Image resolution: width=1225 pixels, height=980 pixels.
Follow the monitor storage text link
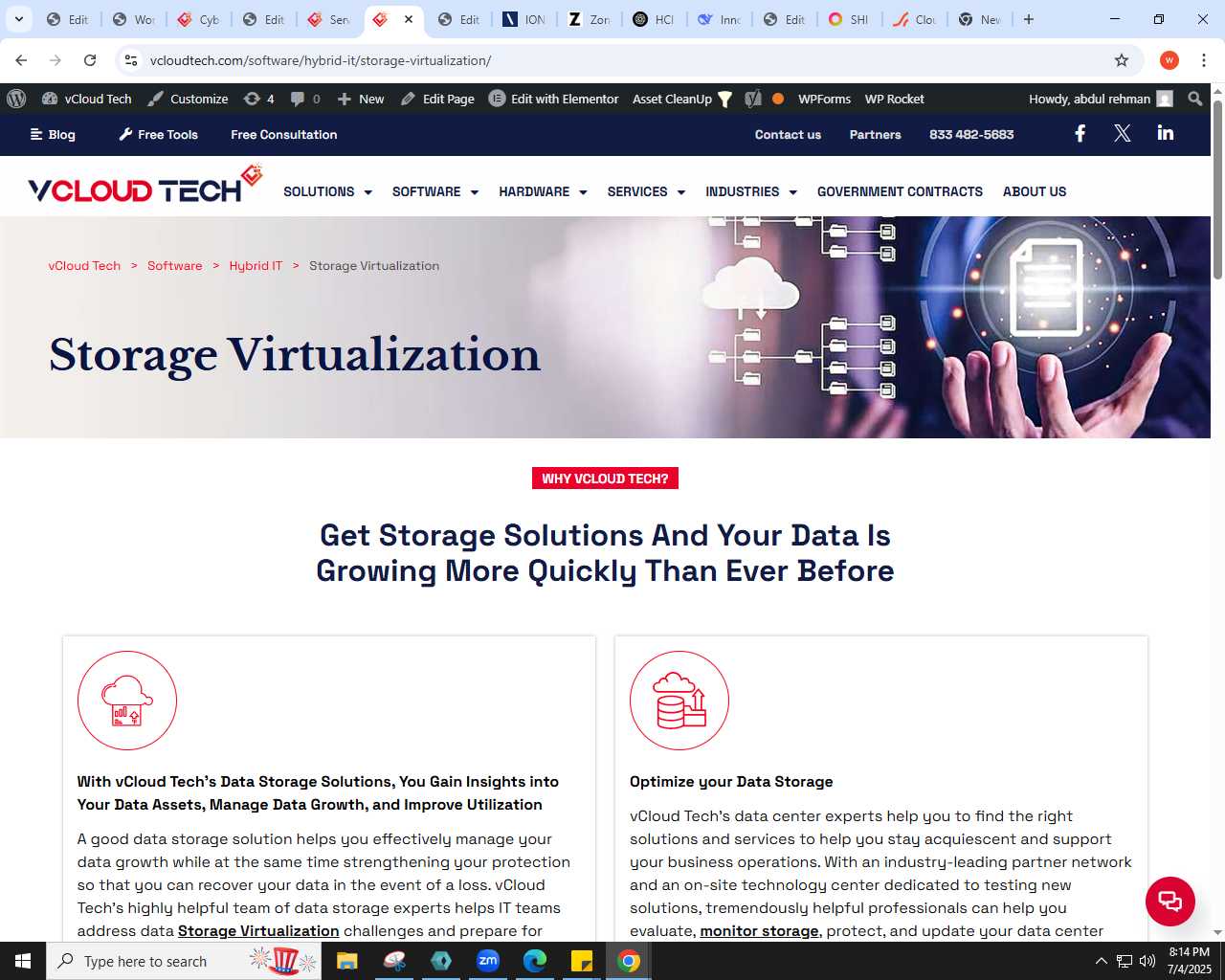pyautogui.click(x=759, y=930)
